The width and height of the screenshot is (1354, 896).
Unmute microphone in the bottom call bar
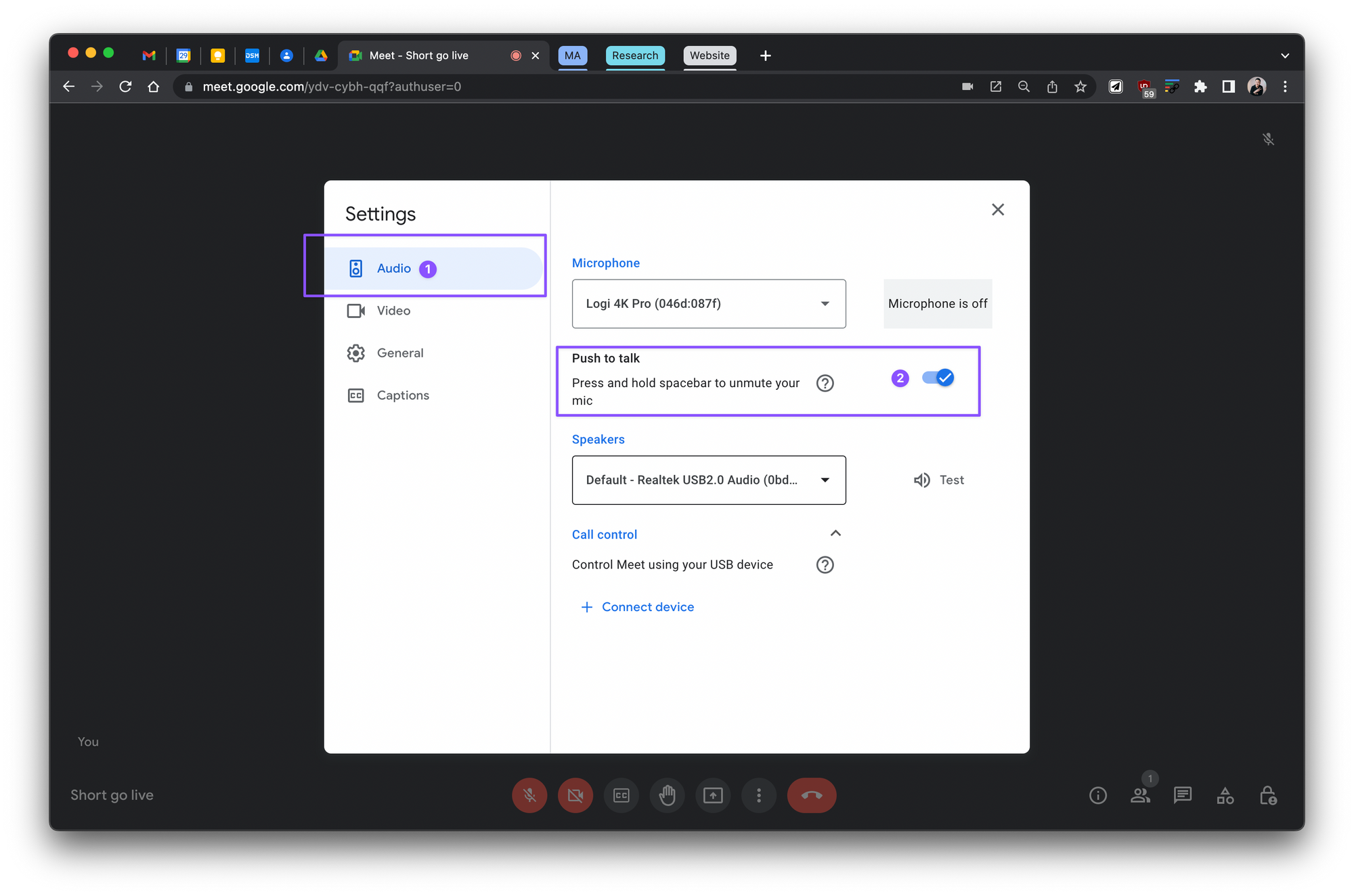pyautogui.click(x=529, y=795)
